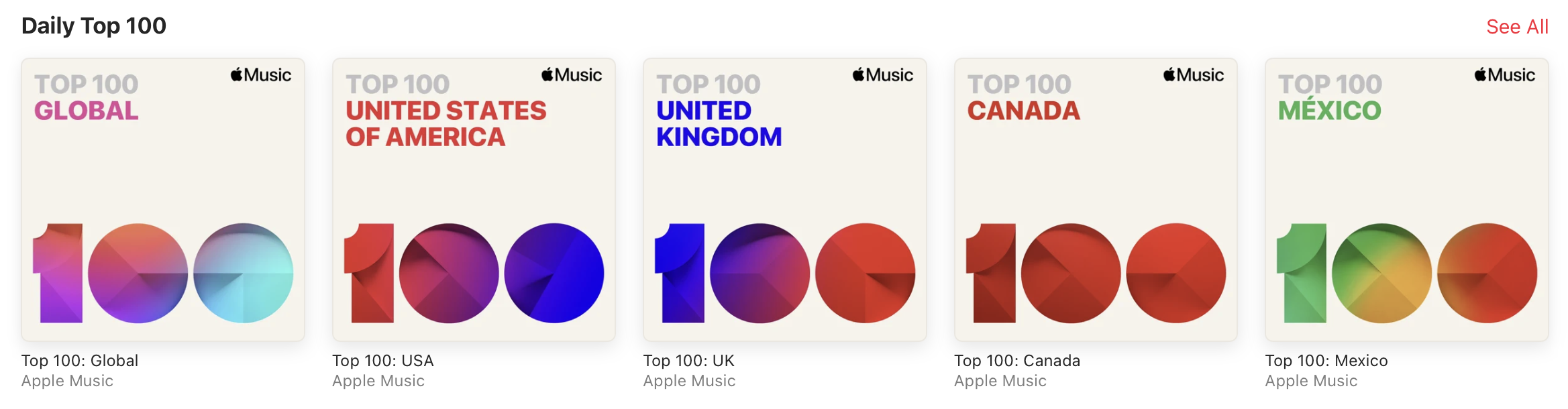Click the Daily Top 100 section heading
Screen dimensions: 1568x409
pyautogui.click(x=94, y=26)
